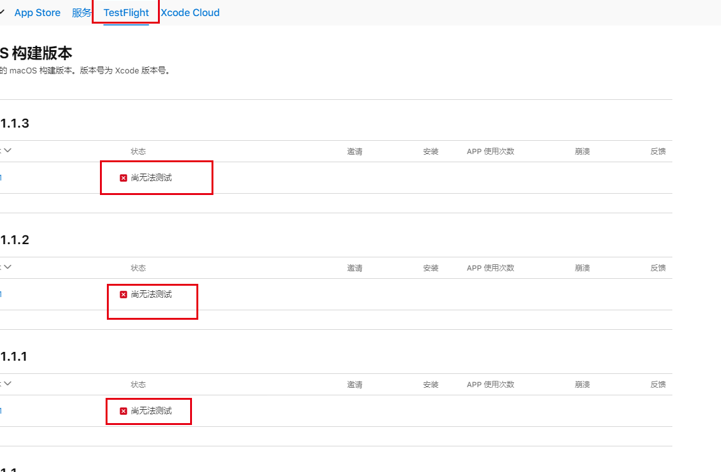
Task: Toggle the sort chevron in 1.1.3 table header
Action: (x=7, y=151)
